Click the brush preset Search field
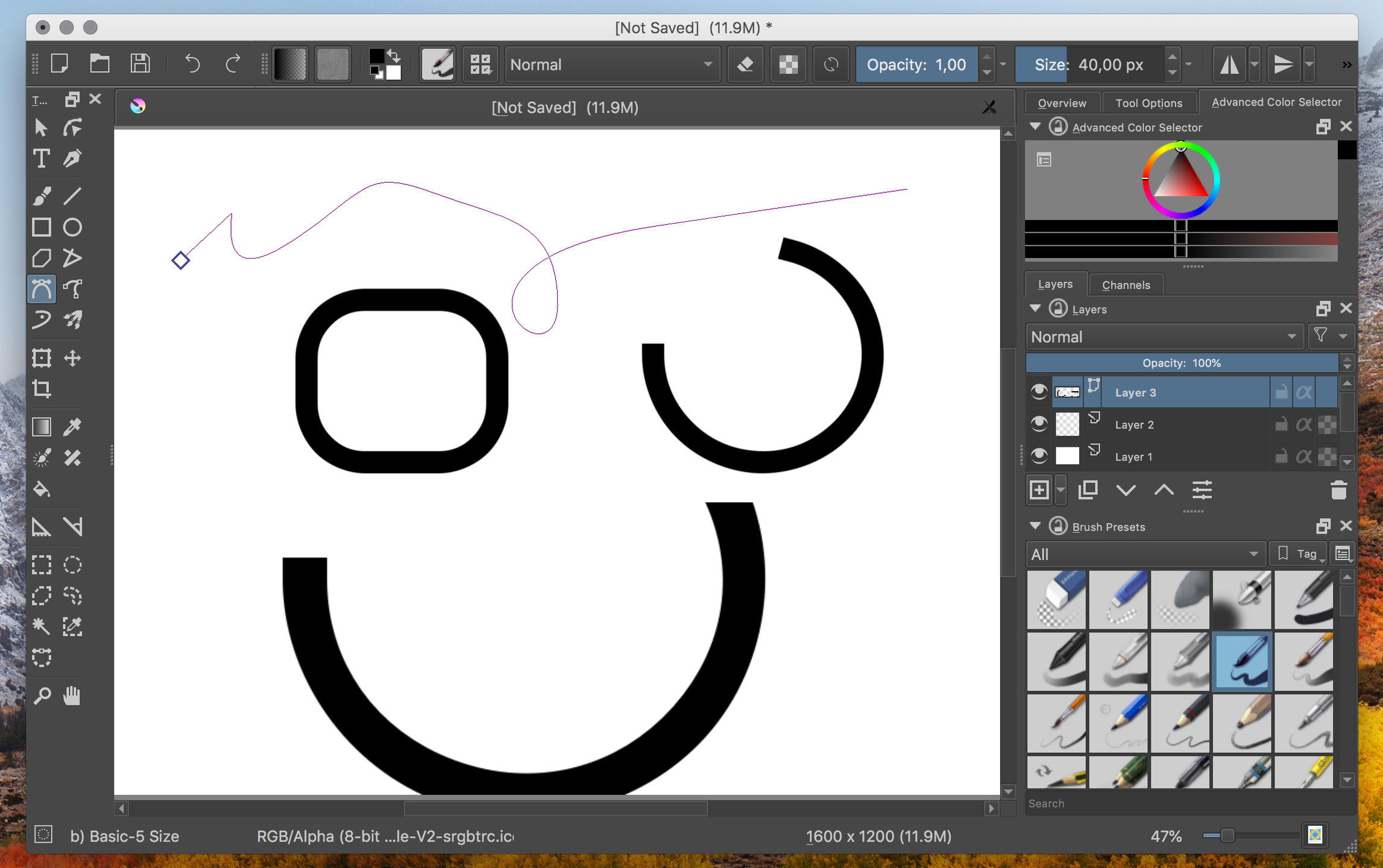The image size is (1383, 868). pos(1182,804)
